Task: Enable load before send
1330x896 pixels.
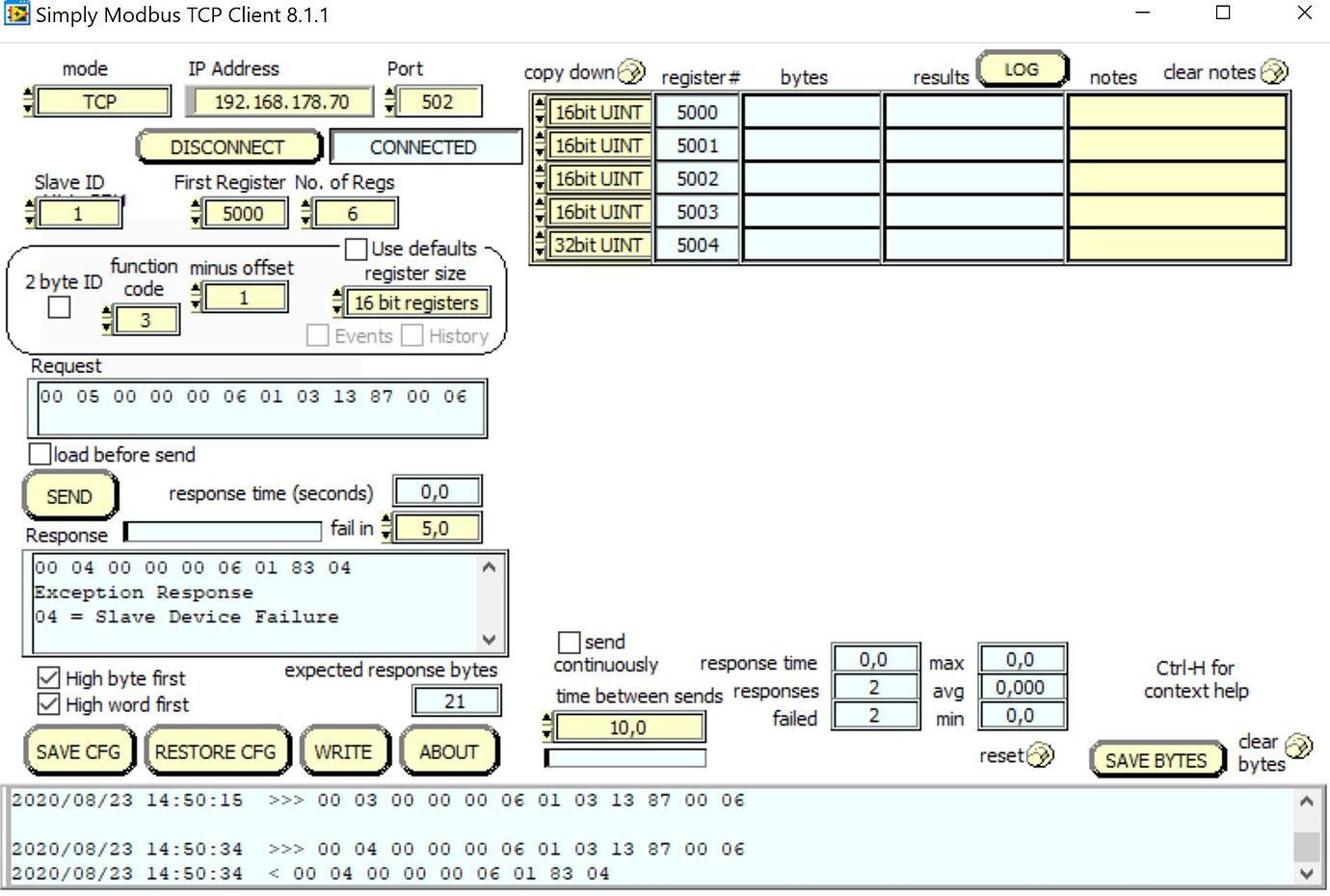Action: pyautogui.click(x=40, y=453)
